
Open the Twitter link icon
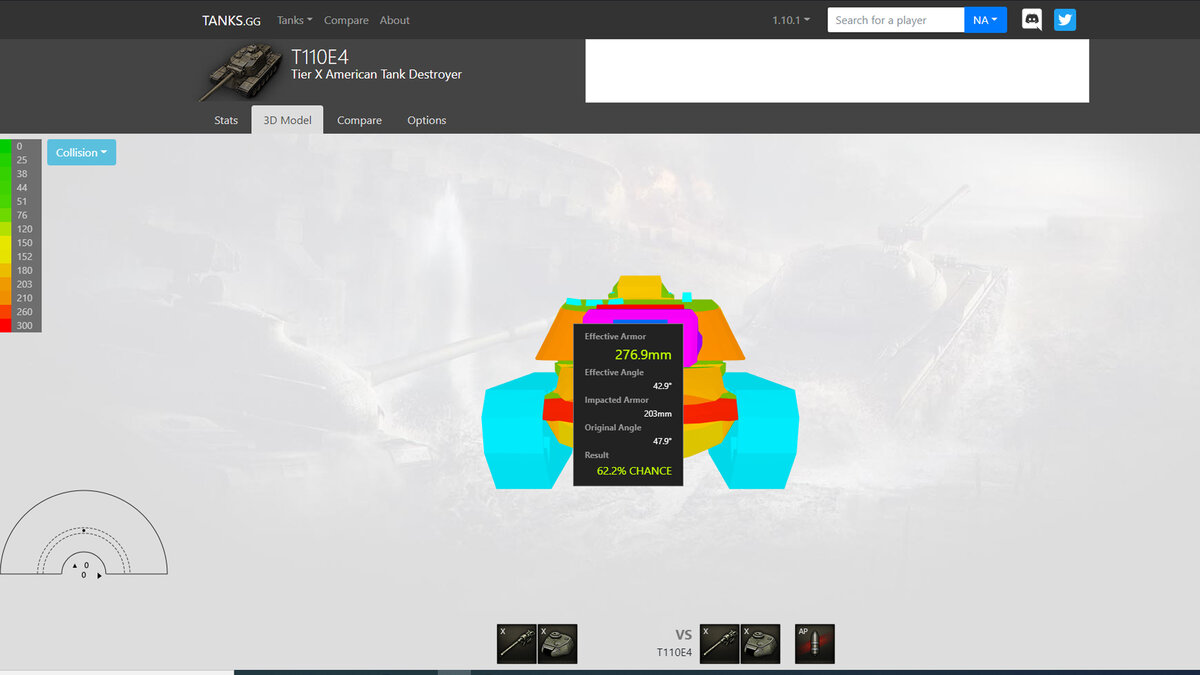coord(1065,20)
